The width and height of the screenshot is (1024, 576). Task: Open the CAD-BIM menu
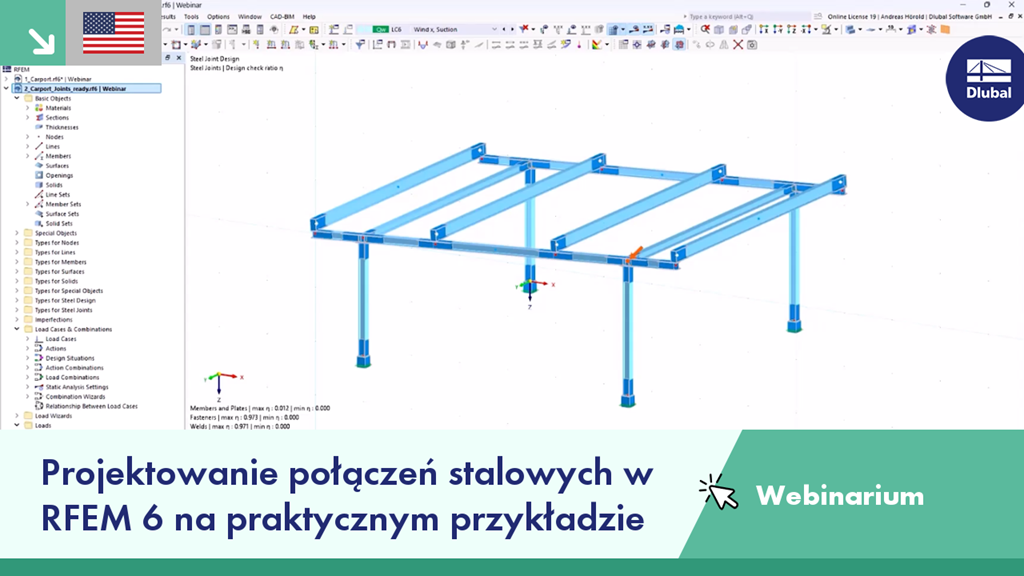[x=281, y=15]
